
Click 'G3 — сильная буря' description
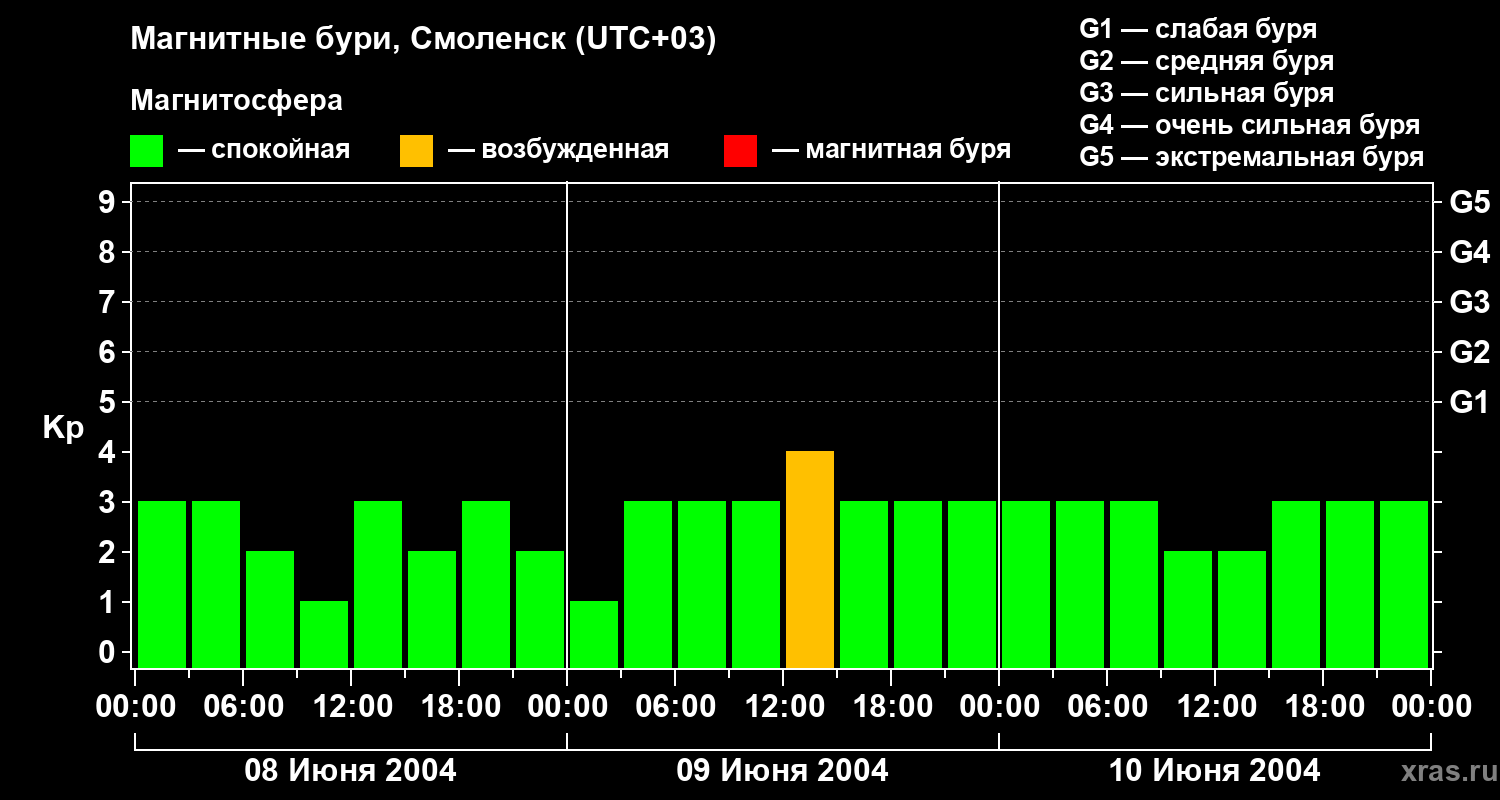[1206, 93]
